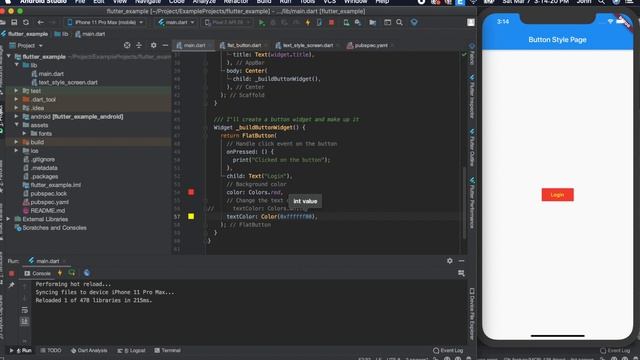This screenshot has height=360, width=640.
Task: Click hot restart green icon in Run panel
Action: [x=72, y=273]
